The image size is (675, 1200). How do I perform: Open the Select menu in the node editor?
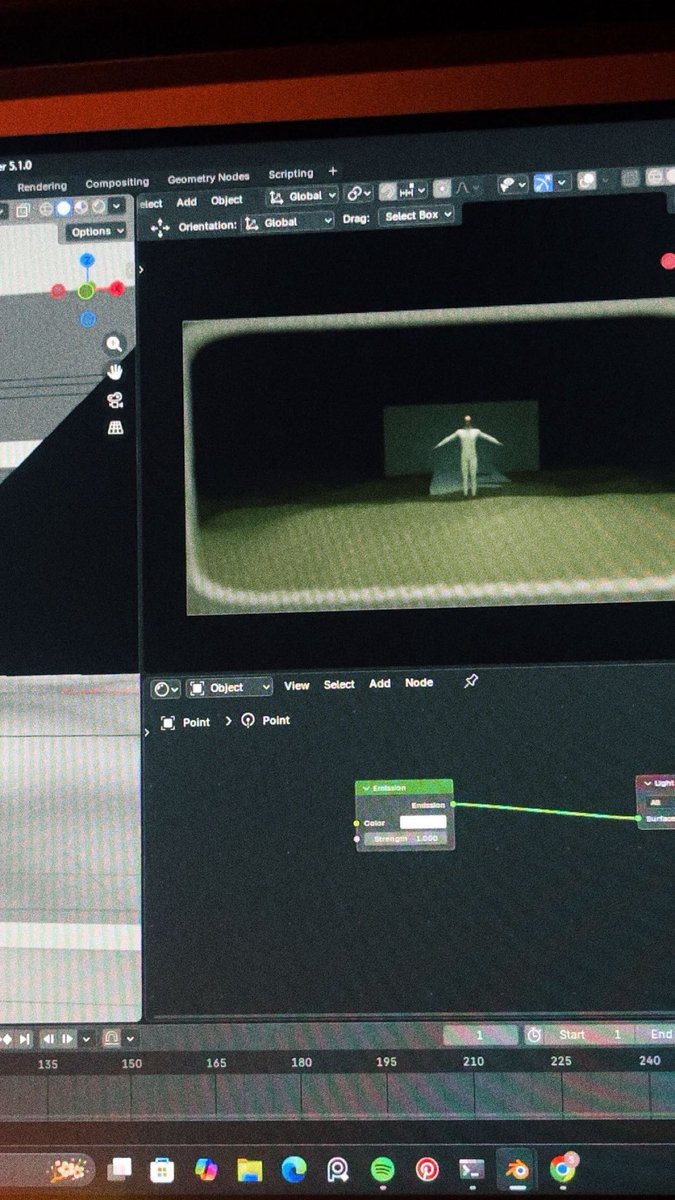pyautogui.click(x=339, y=685)
